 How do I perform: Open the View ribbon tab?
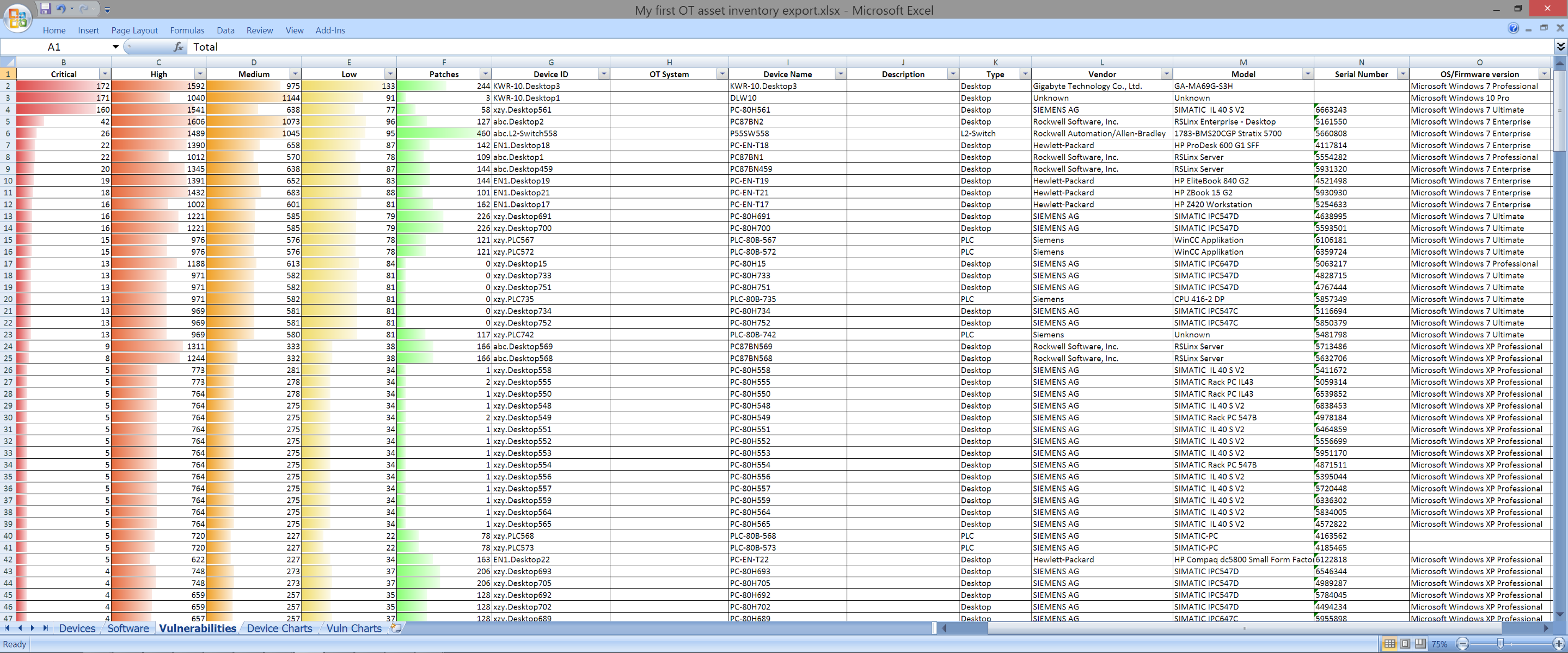[x=295, y=30]
